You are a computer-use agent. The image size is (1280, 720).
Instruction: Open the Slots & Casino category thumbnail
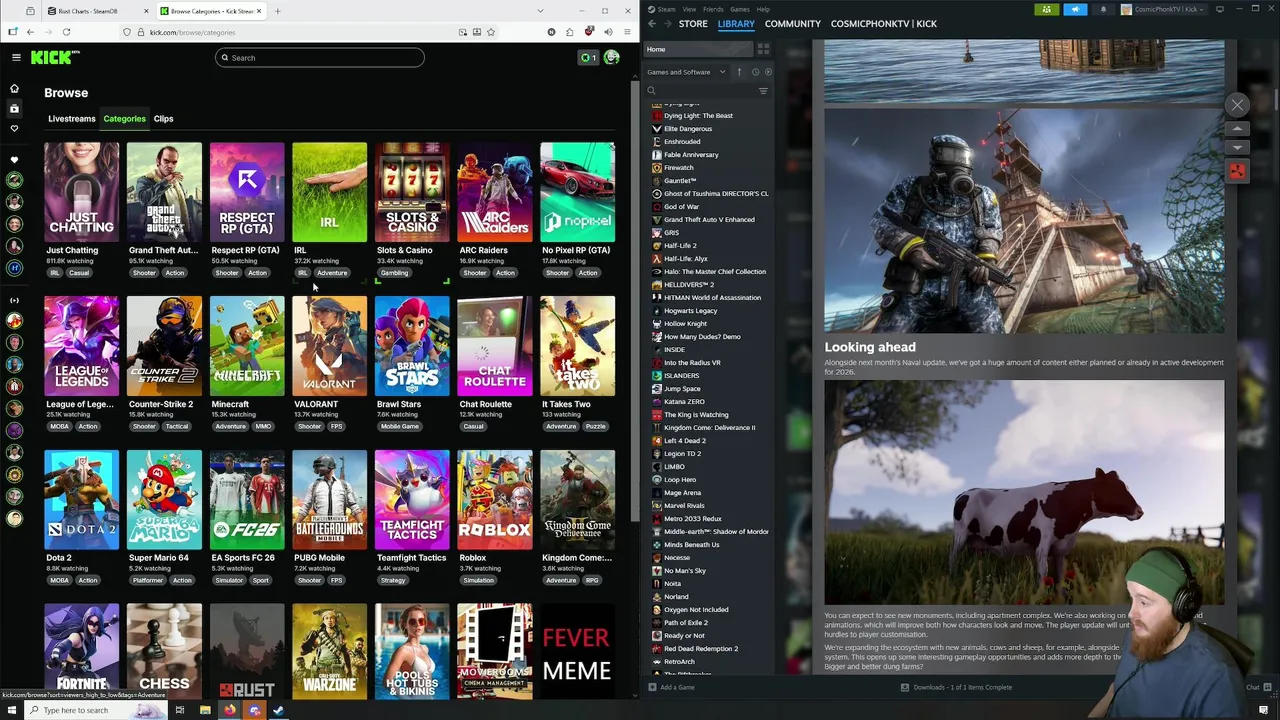point(412,192)
